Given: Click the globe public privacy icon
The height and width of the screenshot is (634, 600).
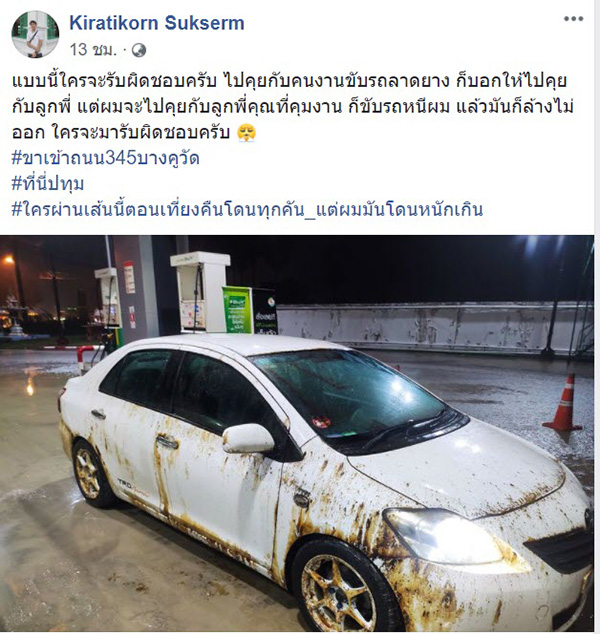Looking at the screenshot, I should [139, 51].
